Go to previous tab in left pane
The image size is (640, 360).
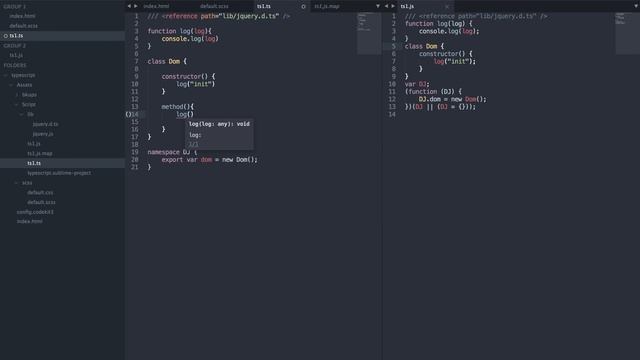click(129, 6)
